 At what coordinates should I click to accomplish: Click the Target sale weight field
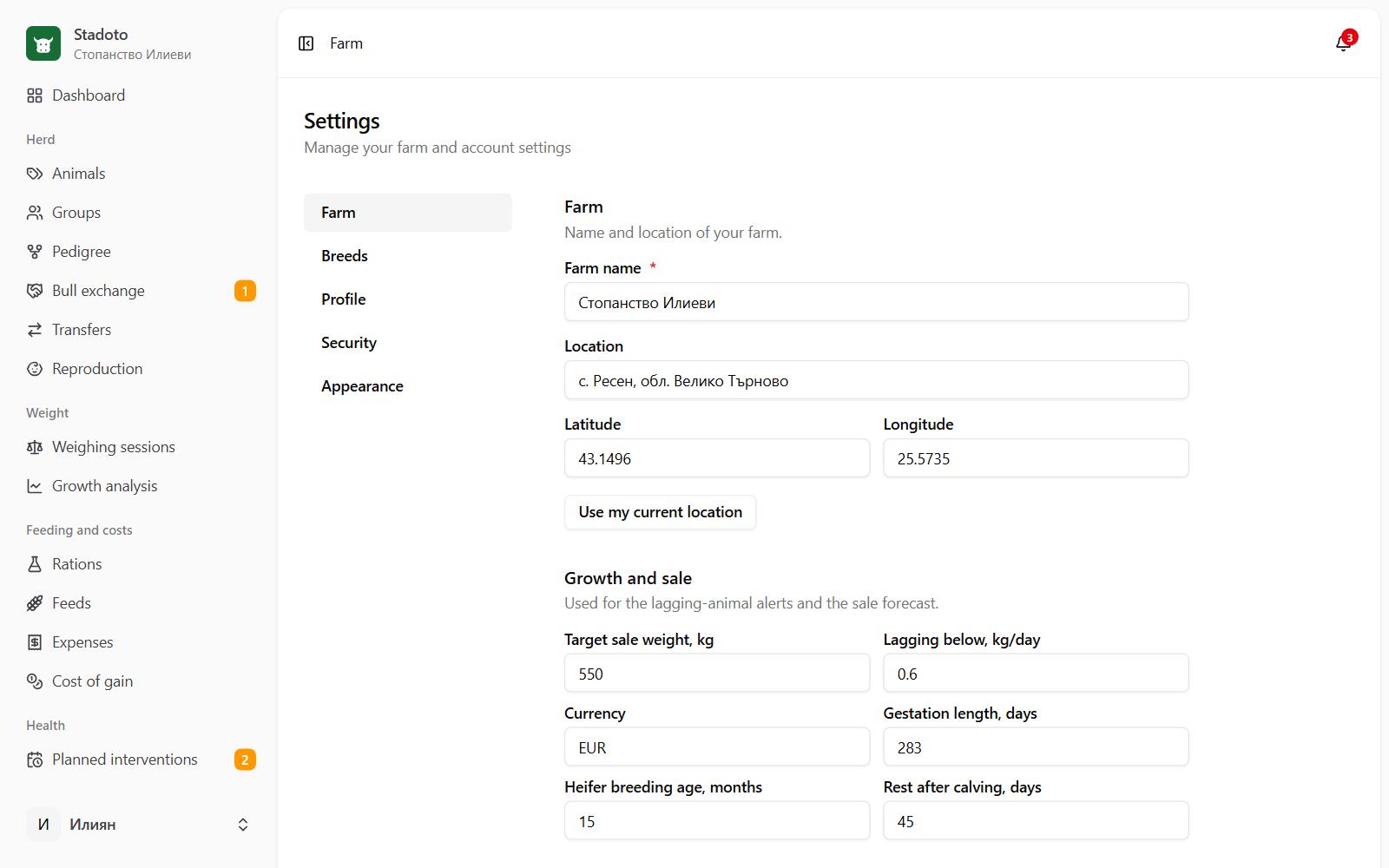717,674
